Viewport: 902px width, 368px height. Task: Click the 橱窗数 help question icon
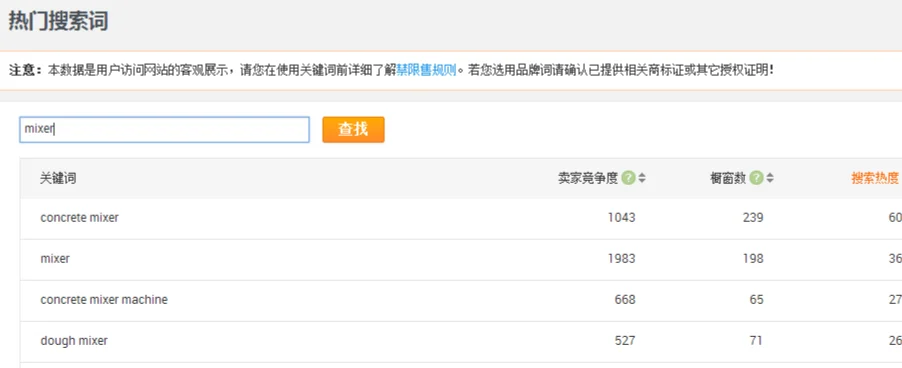(756, 178)
